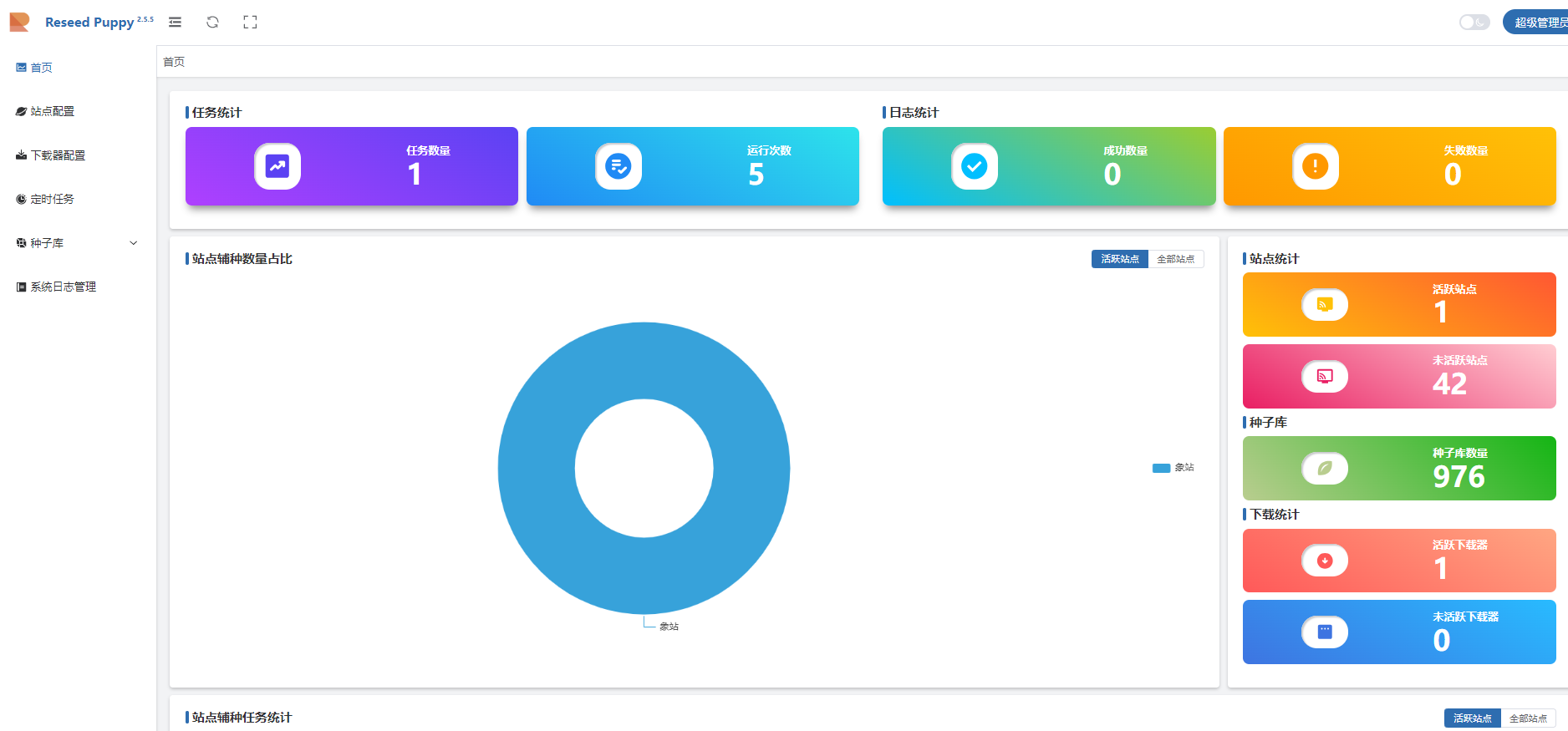Go to 定时任务 in the sidebar
The height and width of the screenshot is (731, 1568).
53,199
